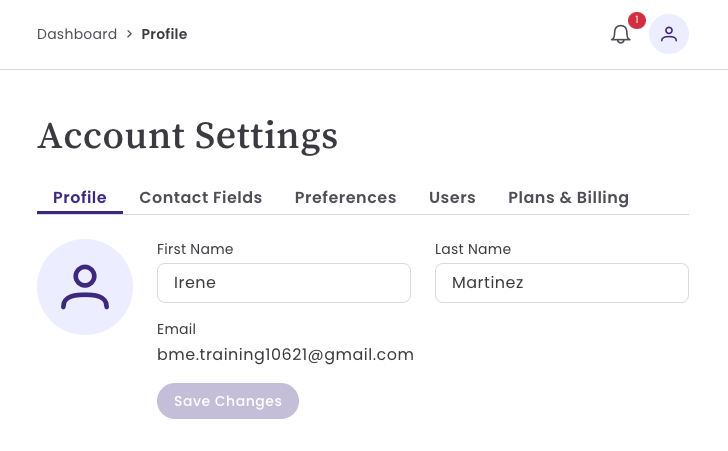Click the Email label
728x451 pixels.
pyautogui.click(x=176, y=329)
